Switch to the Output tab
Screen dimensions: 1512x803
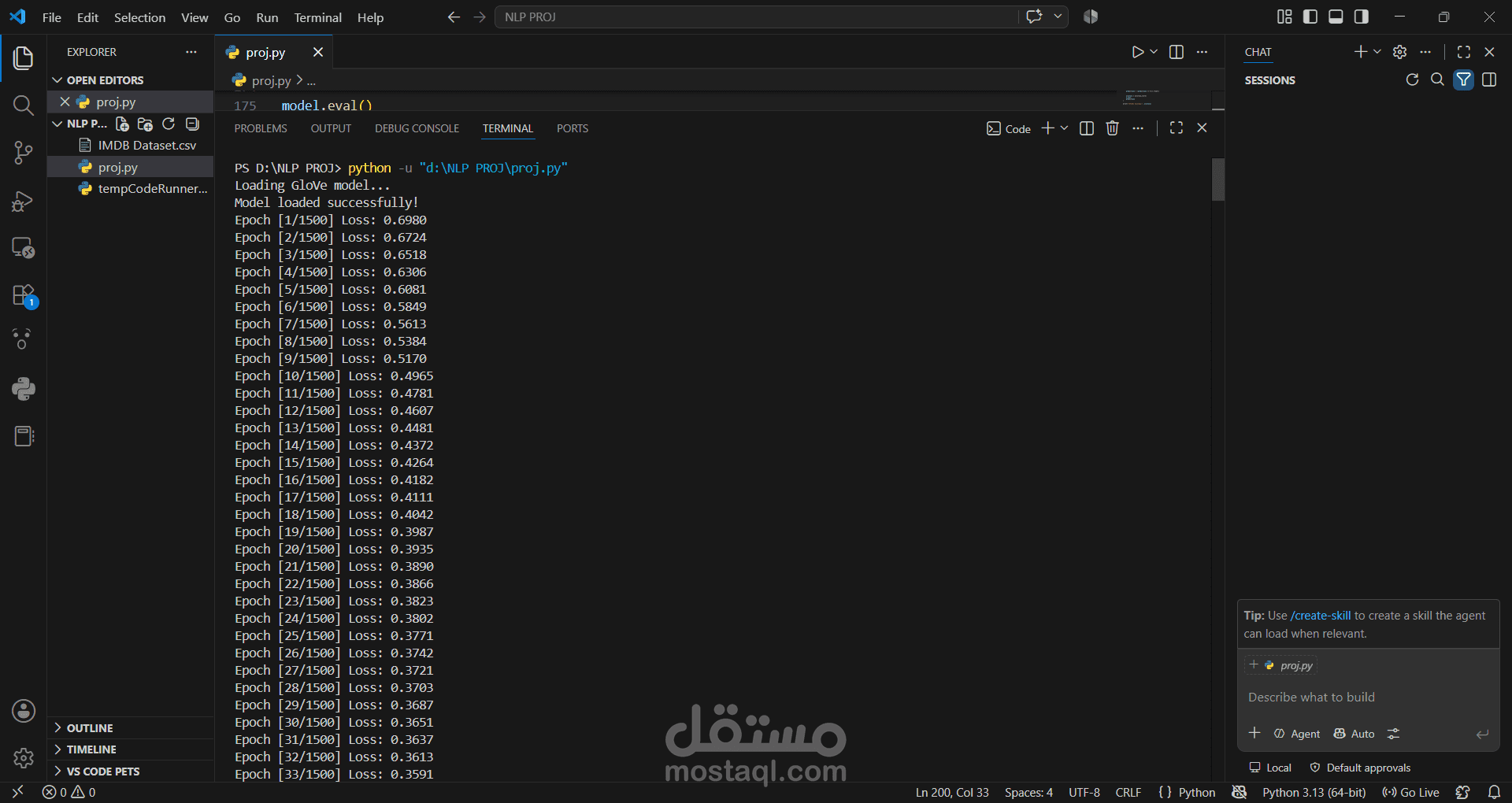(331, 128)
